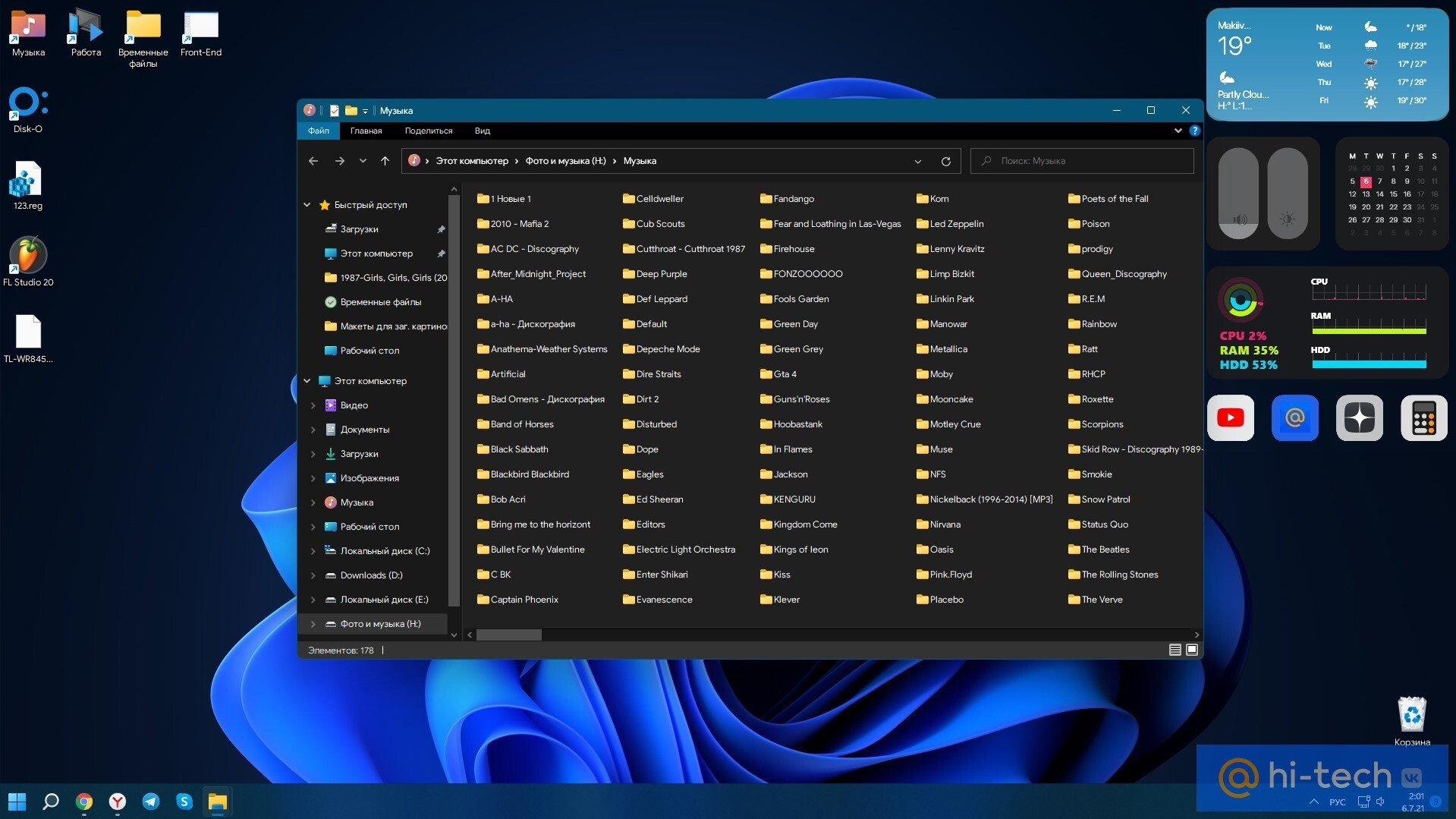Switch to large icons view in status bar
This screenshot has width=1456, height=819.
coord(1192,650)
